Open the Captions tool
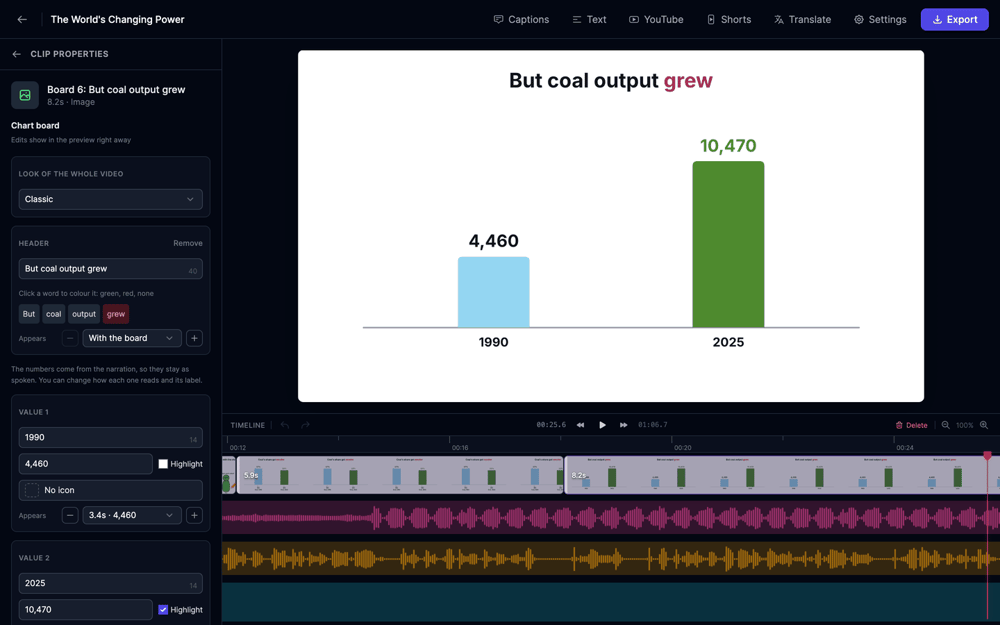Image resolution: width=1000 pixels, height=625 pixels. click(x=521, y=20)
